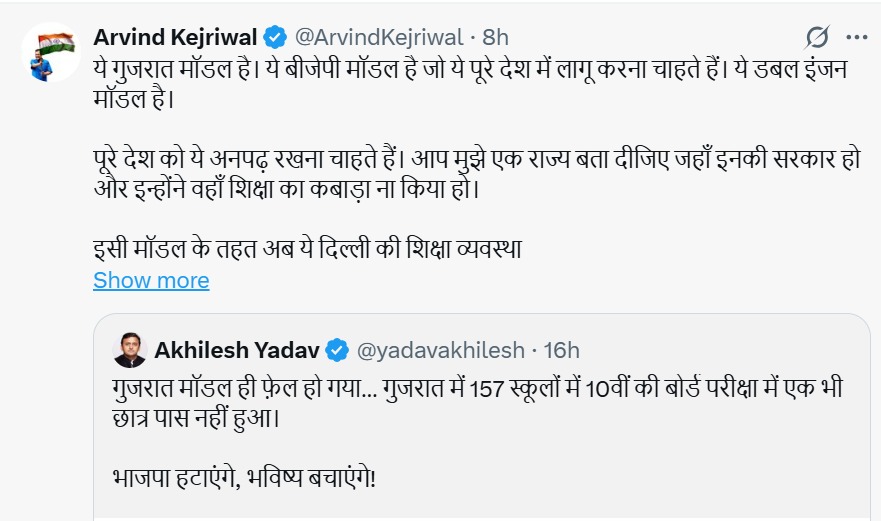Open the three-dot More options menu
Image resolution: width=881 pixels, height=521 pixels.
click(856, 38)
